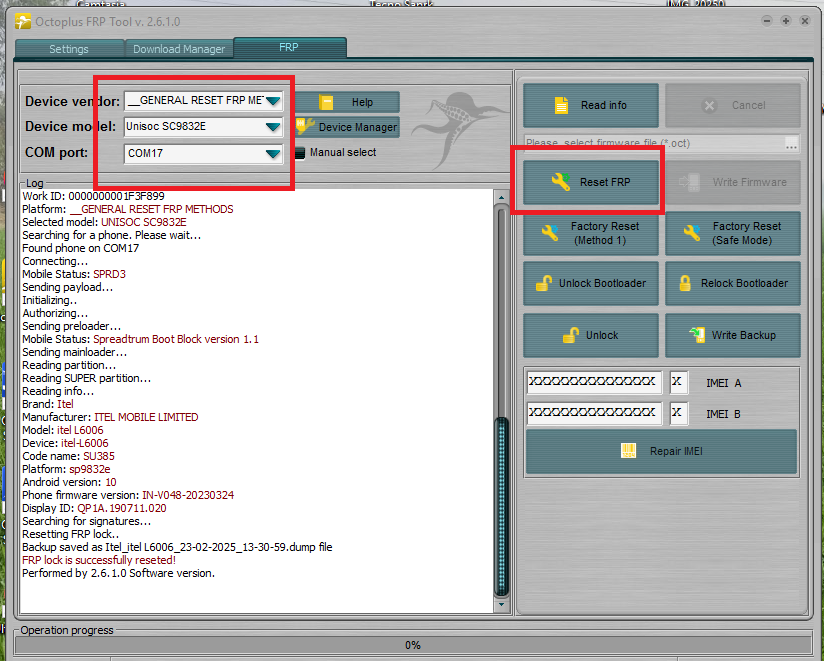This screenshot has width=824, height=661.
Task: Enable the Manual select checkbox
Action: pos(299,153)
